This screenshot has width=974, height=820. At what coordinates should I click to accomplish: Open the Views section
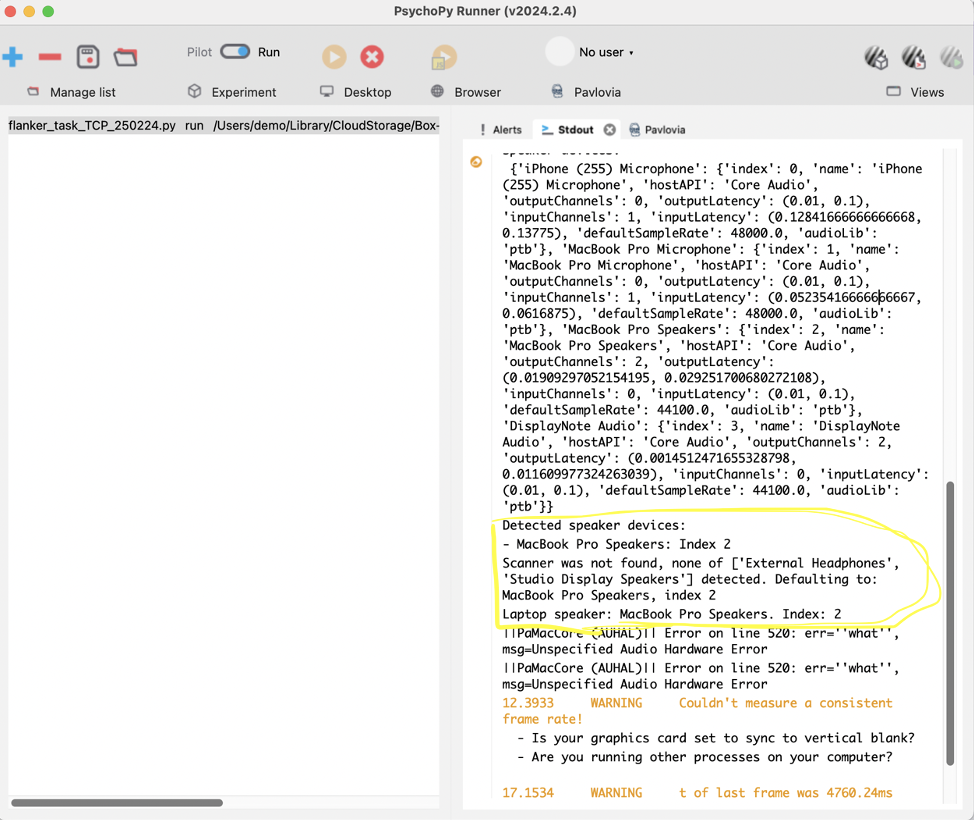pos(915,92)
